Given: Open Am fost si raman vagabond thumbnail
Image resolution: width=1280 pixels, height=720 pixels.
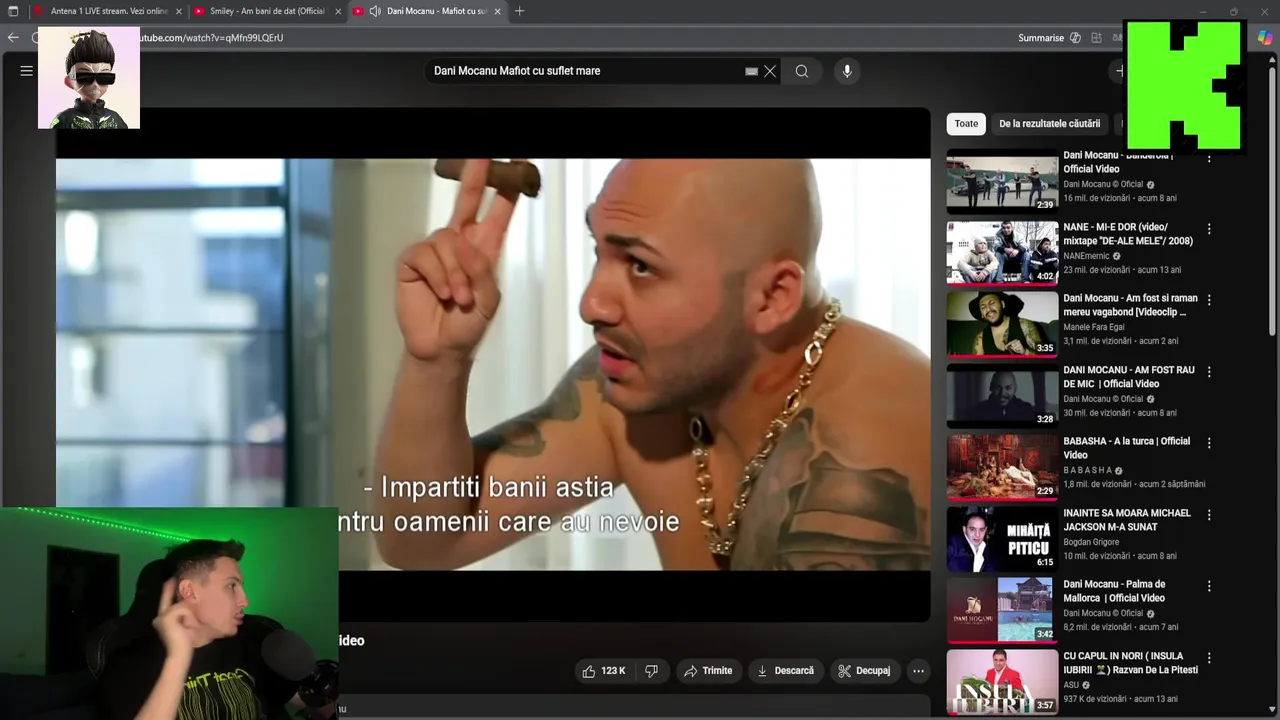Looking at the screenshot, I should 1002,324.
